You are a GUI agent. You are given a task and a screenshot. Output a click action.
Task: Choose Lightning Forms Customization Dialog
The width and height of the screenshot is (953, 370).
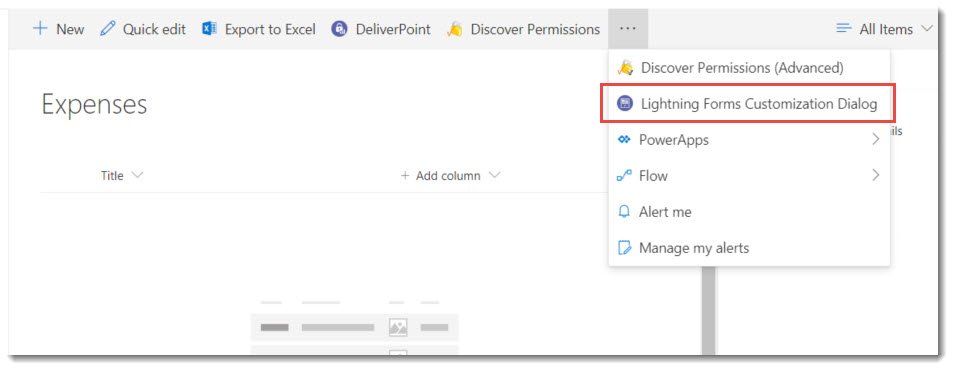tap(749, 104)
